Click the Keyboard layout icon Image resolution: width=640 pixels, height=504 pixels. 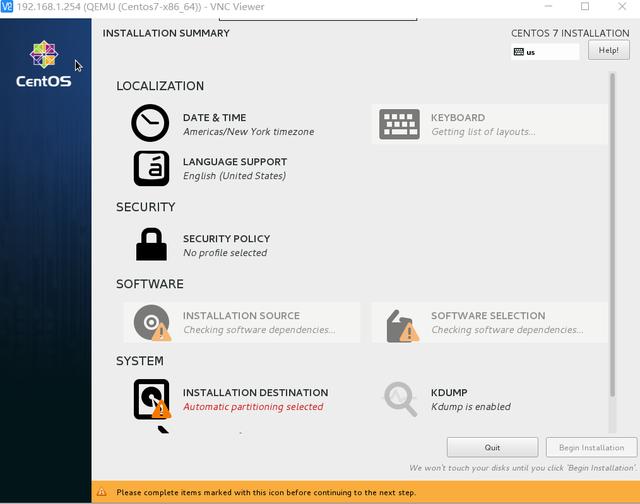point(399,124)
